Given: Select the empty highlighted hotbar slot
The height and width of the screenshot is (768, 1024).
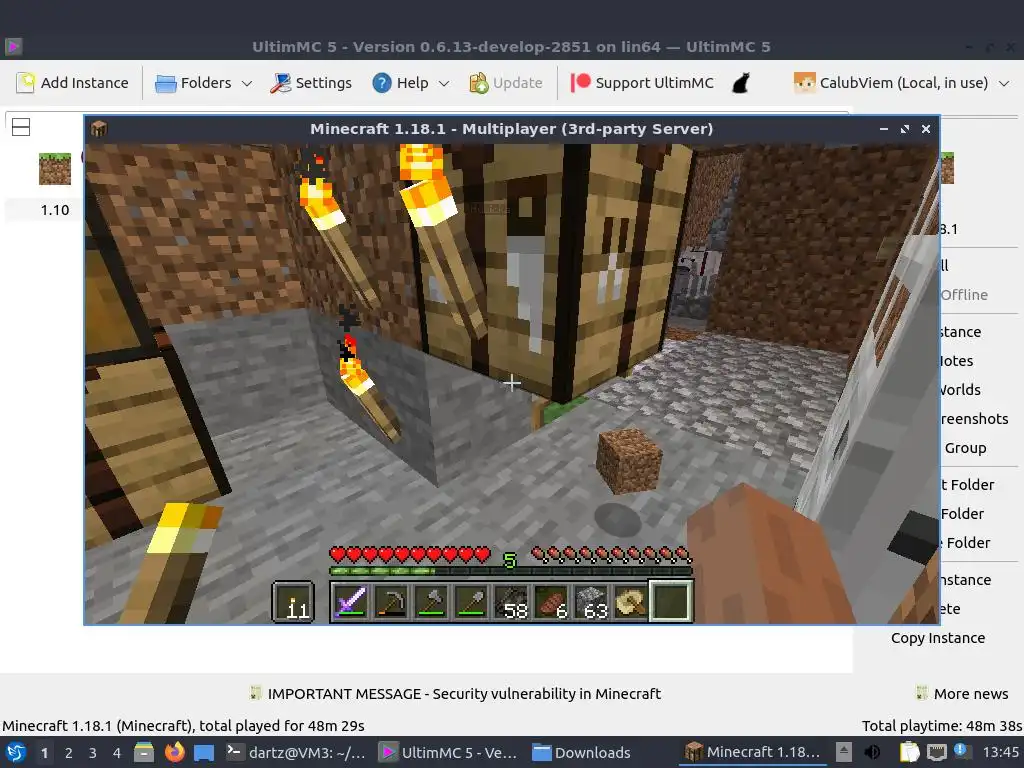Looking at the screenshot, I should click(671, 601).
